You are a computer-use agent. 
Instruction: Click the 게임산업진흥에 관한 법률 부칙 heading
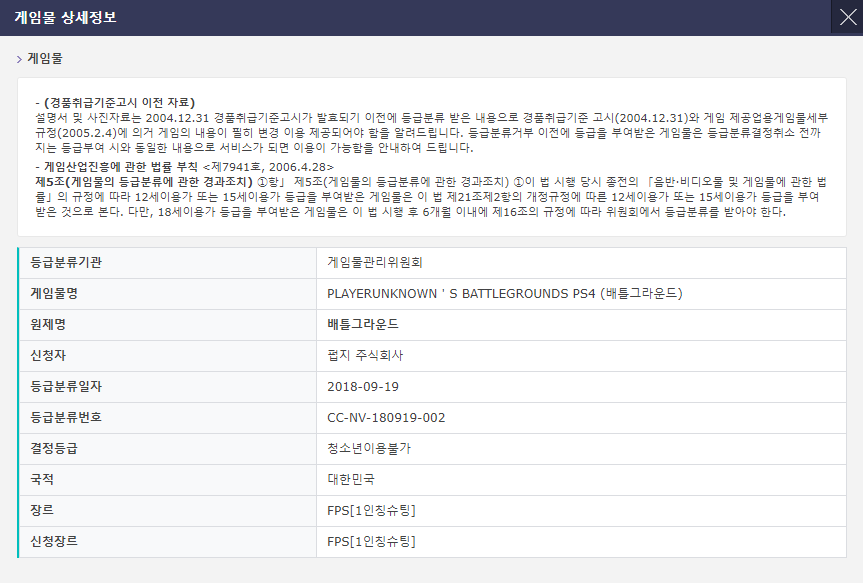121,167
